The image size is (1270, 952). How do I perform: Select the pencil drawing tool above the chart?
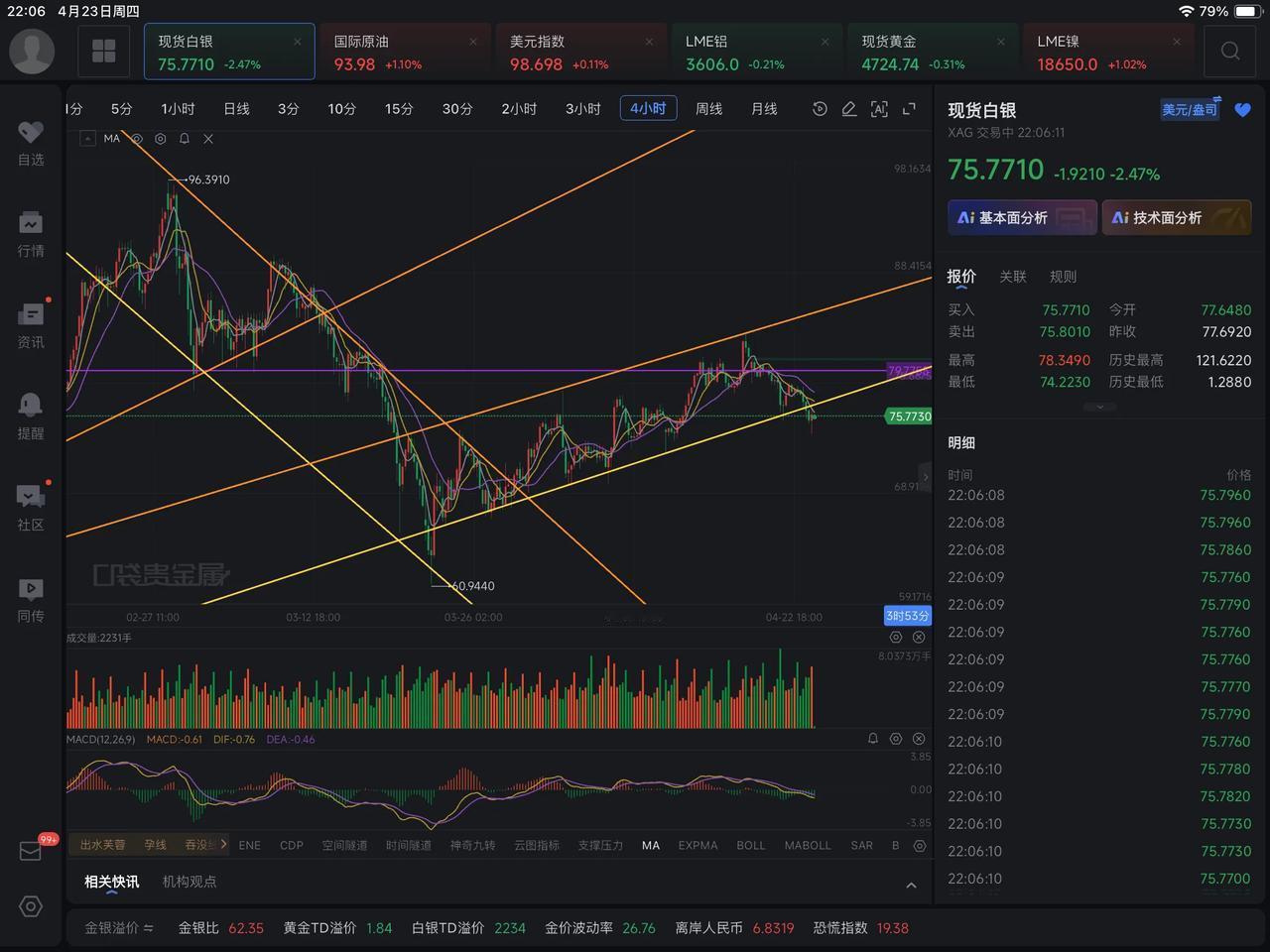(849, 109)
